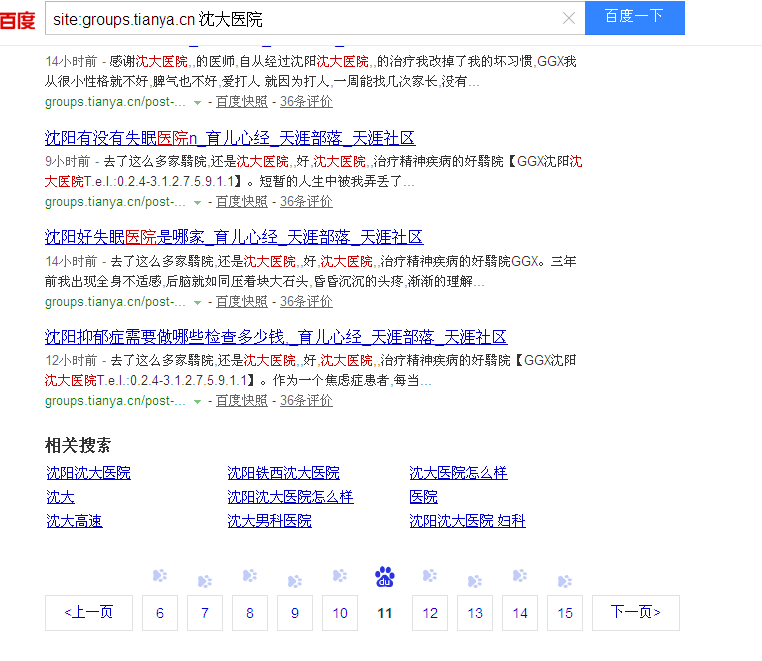Click paw icon above page 15

pos(565,581)
